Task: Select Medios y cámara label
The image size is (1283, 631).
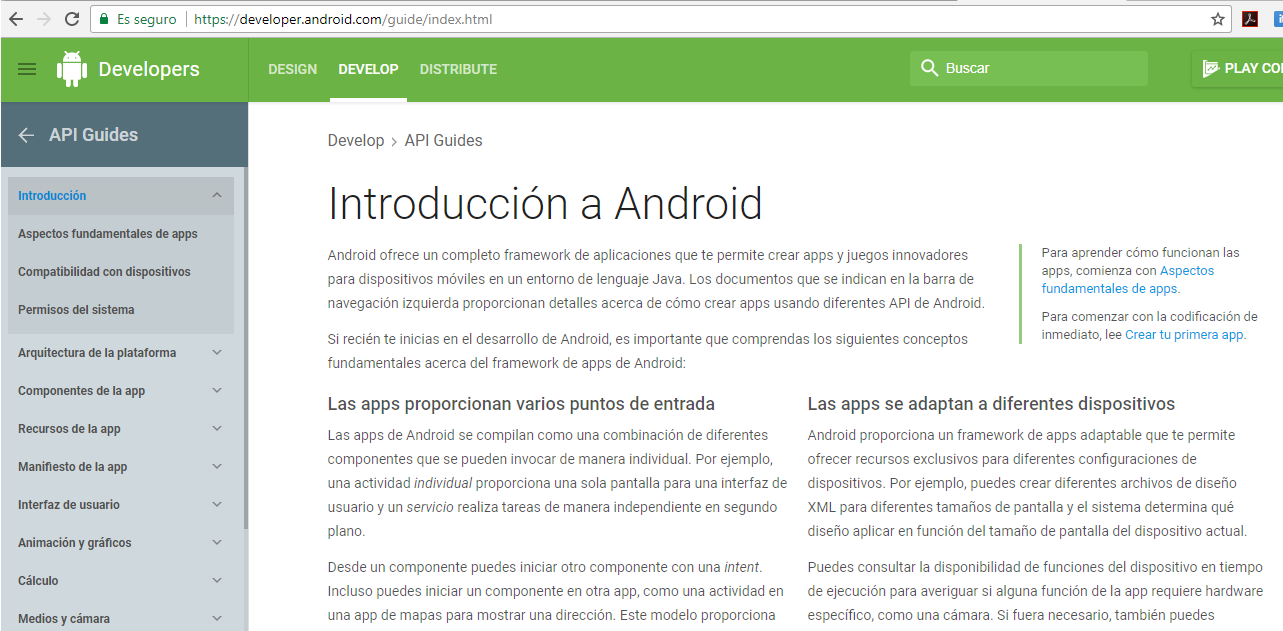Action: click(64, 619)
